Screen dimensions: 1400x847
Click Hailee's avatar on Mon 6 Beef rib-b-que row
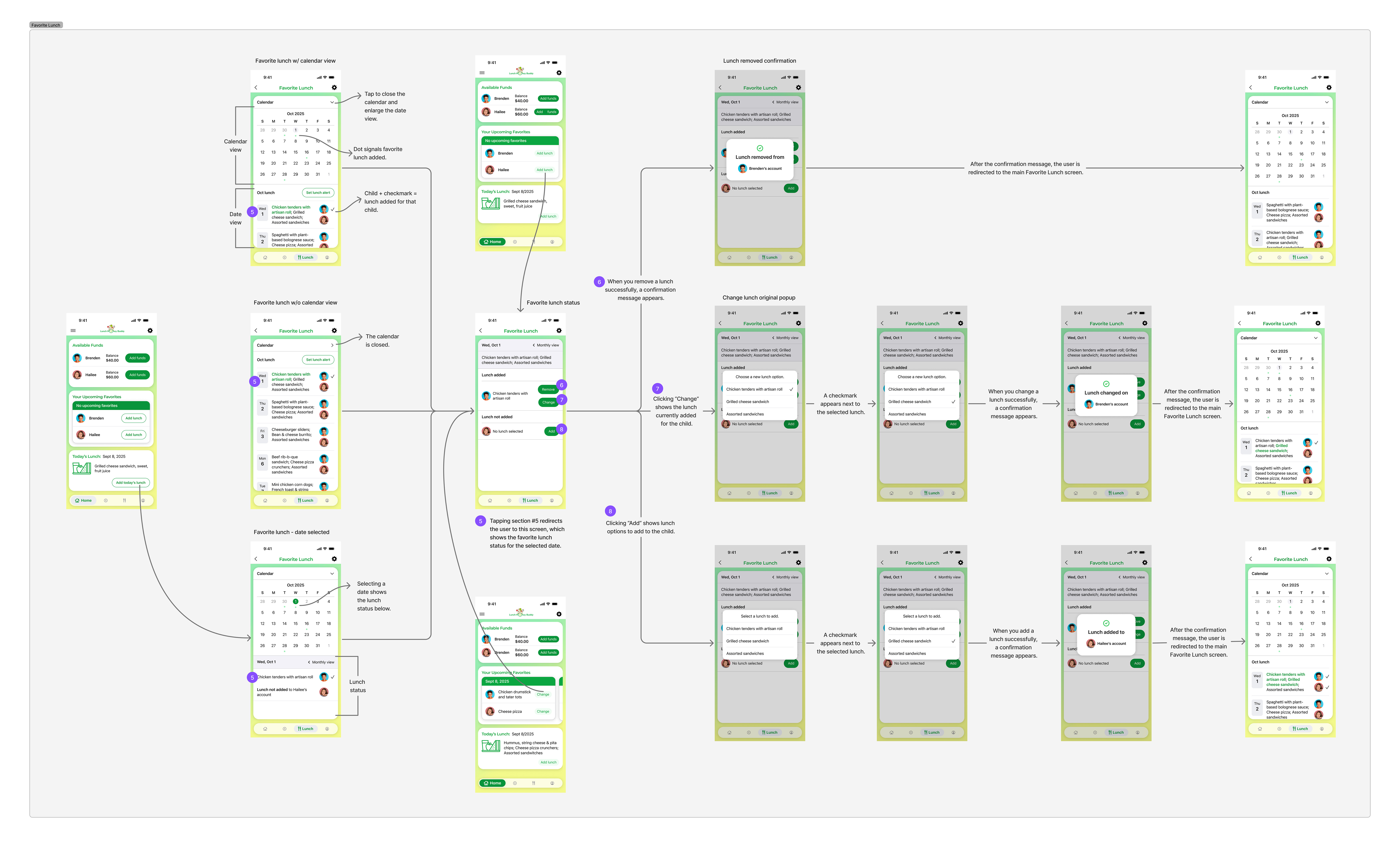coord(324,470)
